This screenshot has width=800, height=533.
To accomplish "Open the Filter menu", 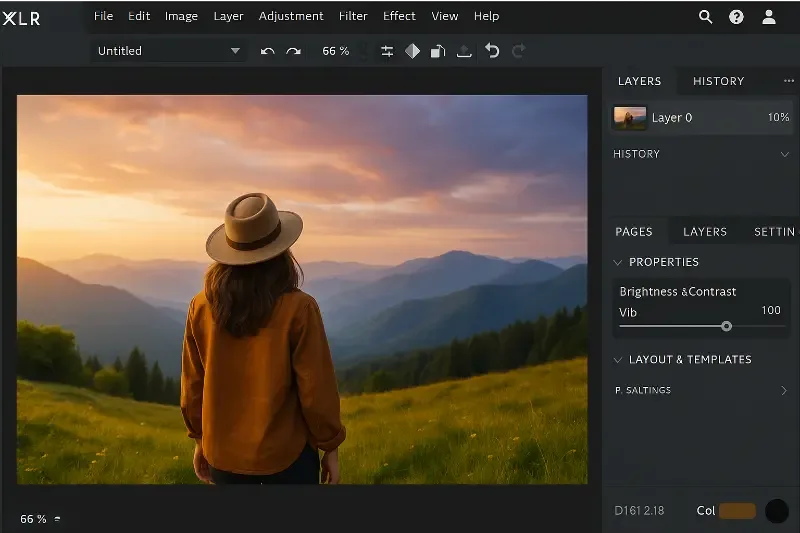I will coord(353,16).
